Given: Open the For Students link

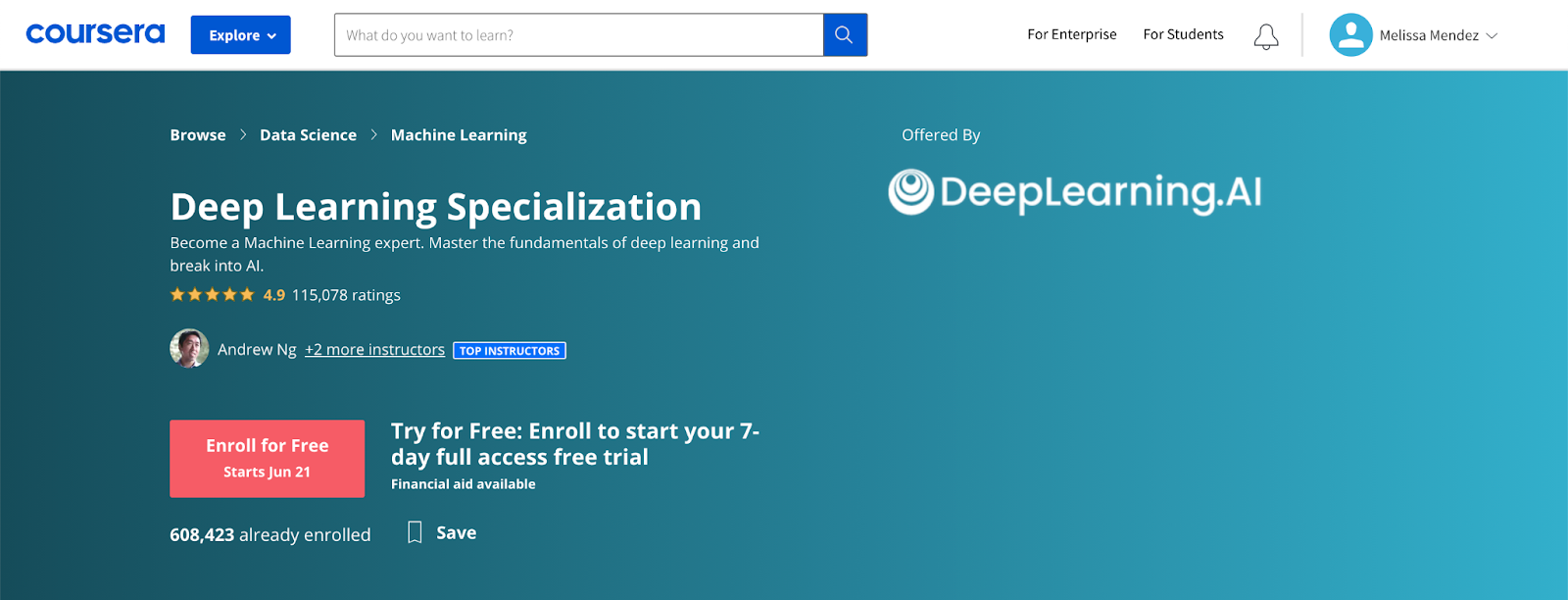Looking at the screenshot, I should (1183, 34).
